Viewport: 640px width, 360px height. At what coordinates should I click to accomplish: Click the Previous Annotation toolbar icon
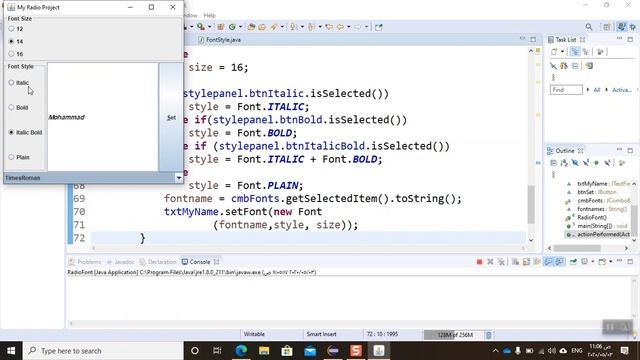(x=311, y=27)
